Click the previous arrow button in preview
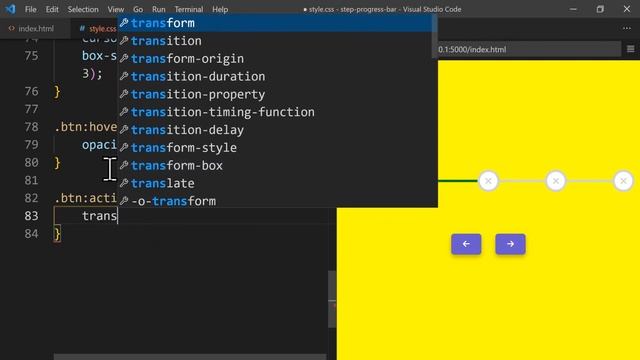 coord(466,244)
